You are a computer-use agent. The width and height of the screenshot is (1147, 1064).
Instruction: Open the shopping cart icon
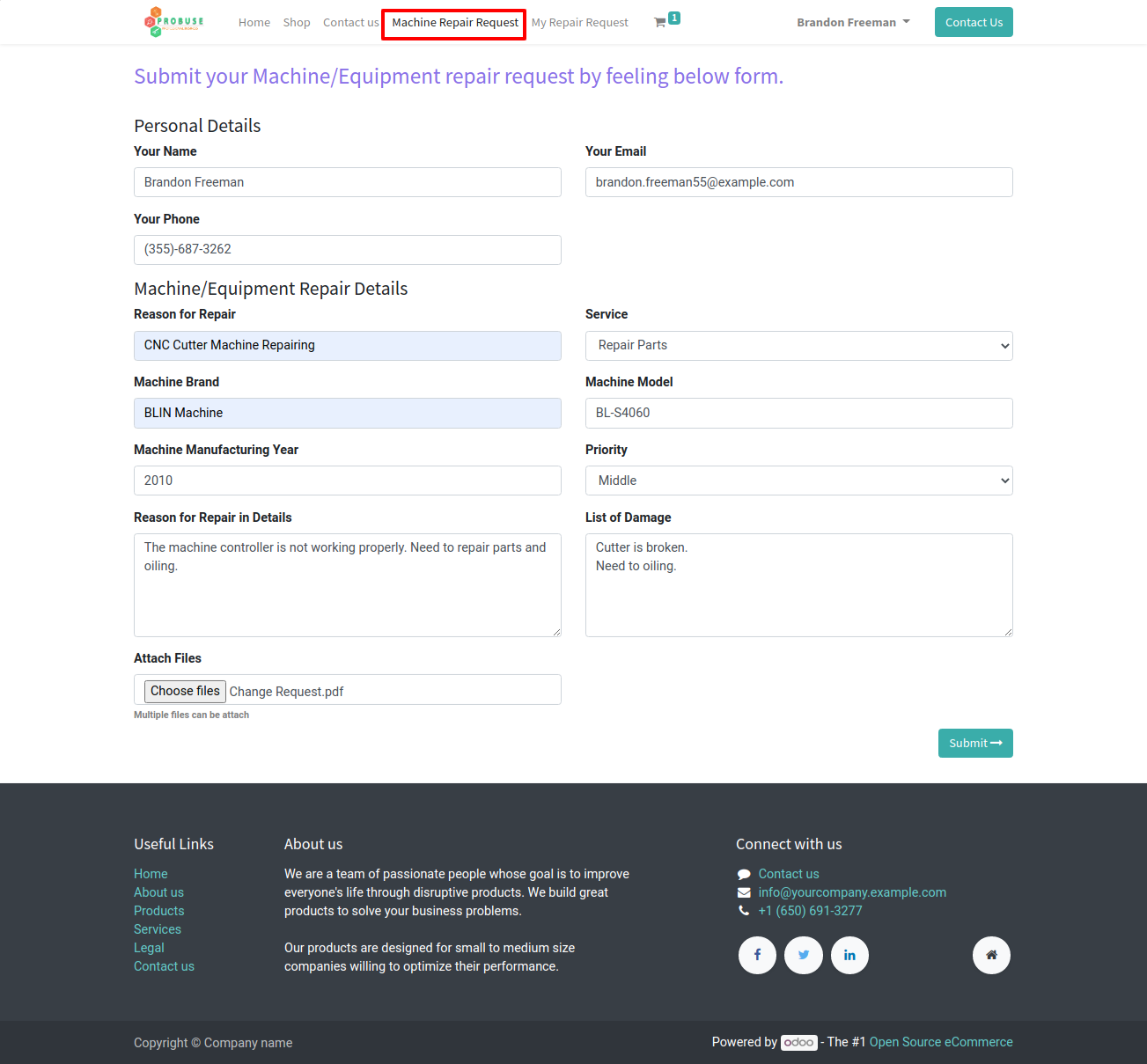[x=660, y=23]
